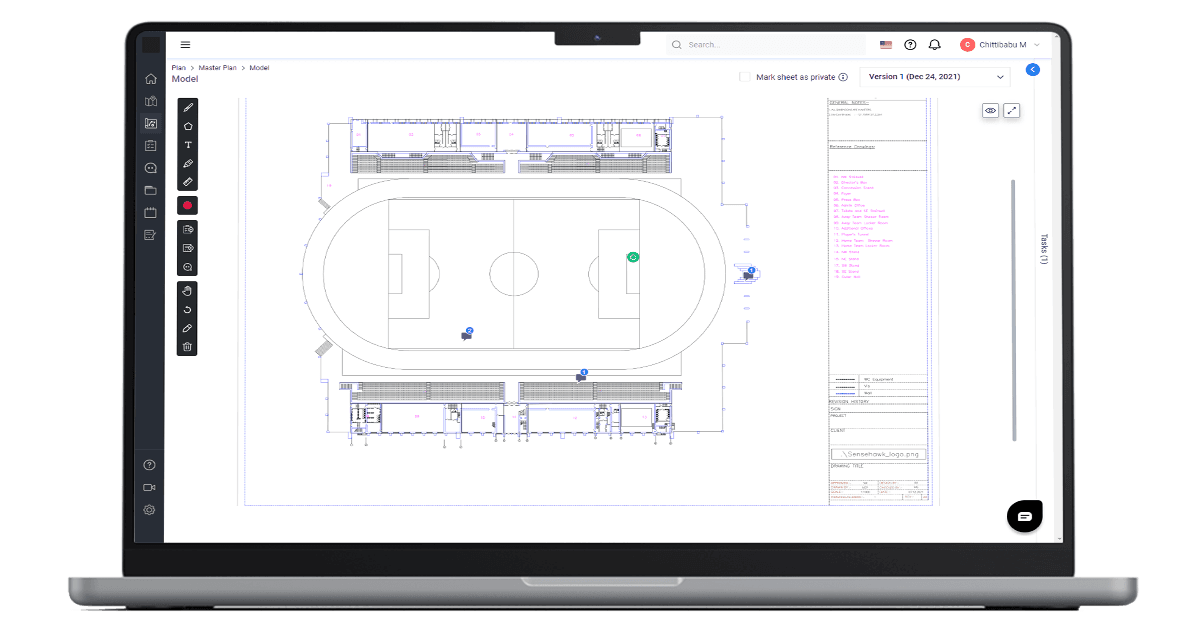Delete annotation with the trash tool
Image resolution: width=1200 pixels, height=630 pixels.
pos(188,347)
